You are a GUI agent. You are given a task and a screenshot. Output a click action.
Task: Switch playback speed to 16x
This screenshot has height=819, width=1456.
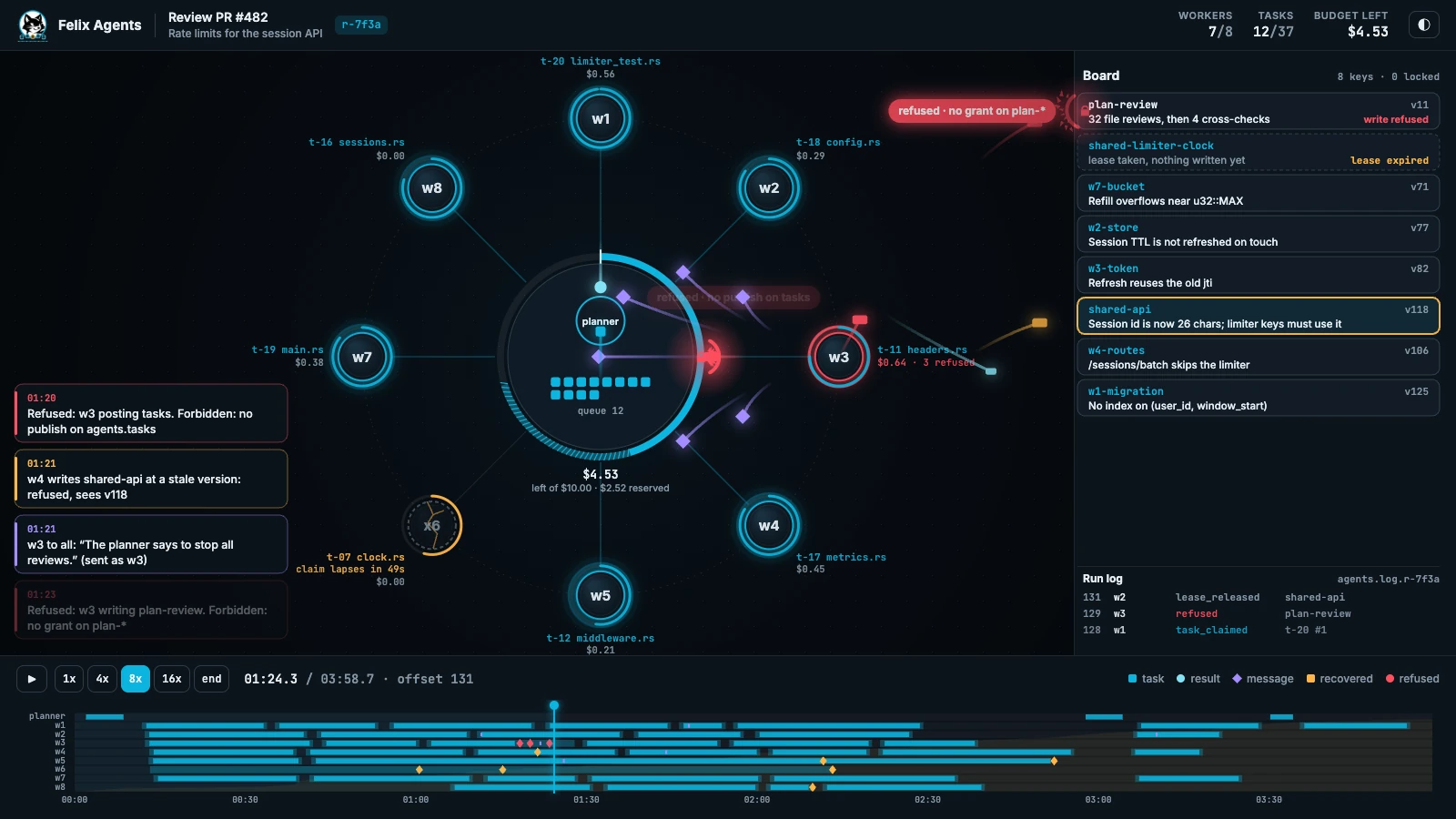[x=172, y=679]
